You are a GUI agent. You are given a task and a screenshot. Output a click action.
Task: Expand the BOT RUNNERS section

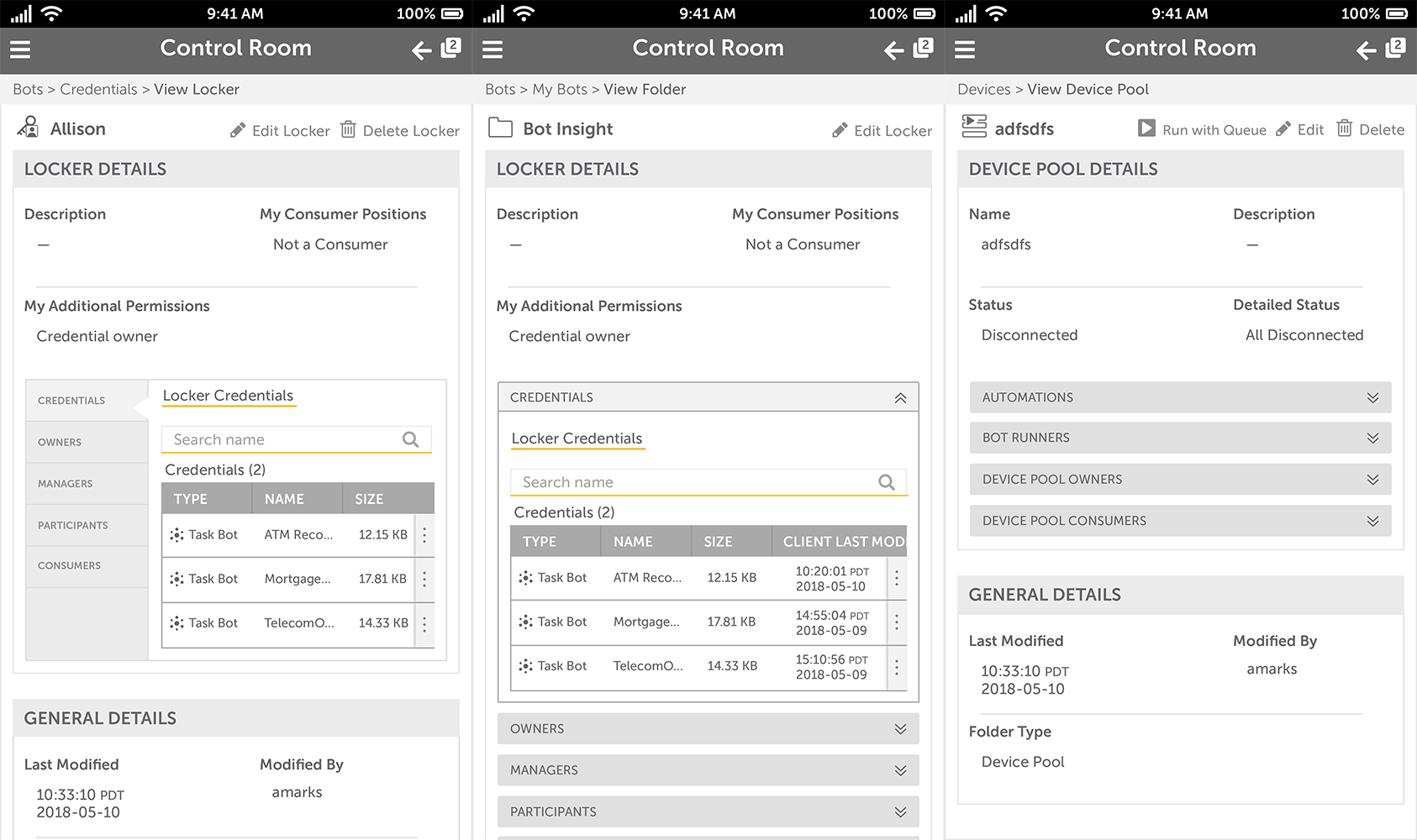click(1374, 438)
